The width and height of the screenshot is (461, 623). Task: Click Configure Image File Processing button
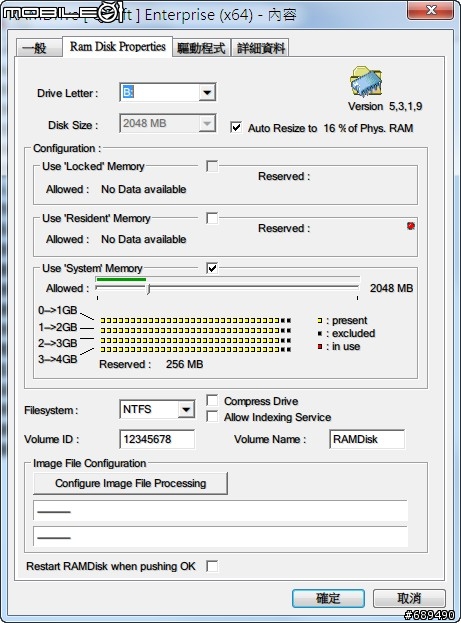tap(130, 483)
